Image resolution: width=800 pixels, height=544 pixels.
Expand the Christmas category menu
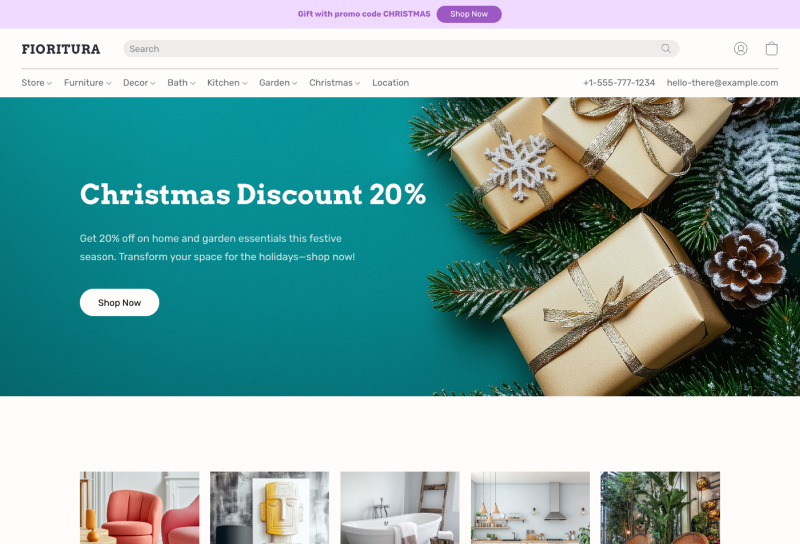(335, 83)
